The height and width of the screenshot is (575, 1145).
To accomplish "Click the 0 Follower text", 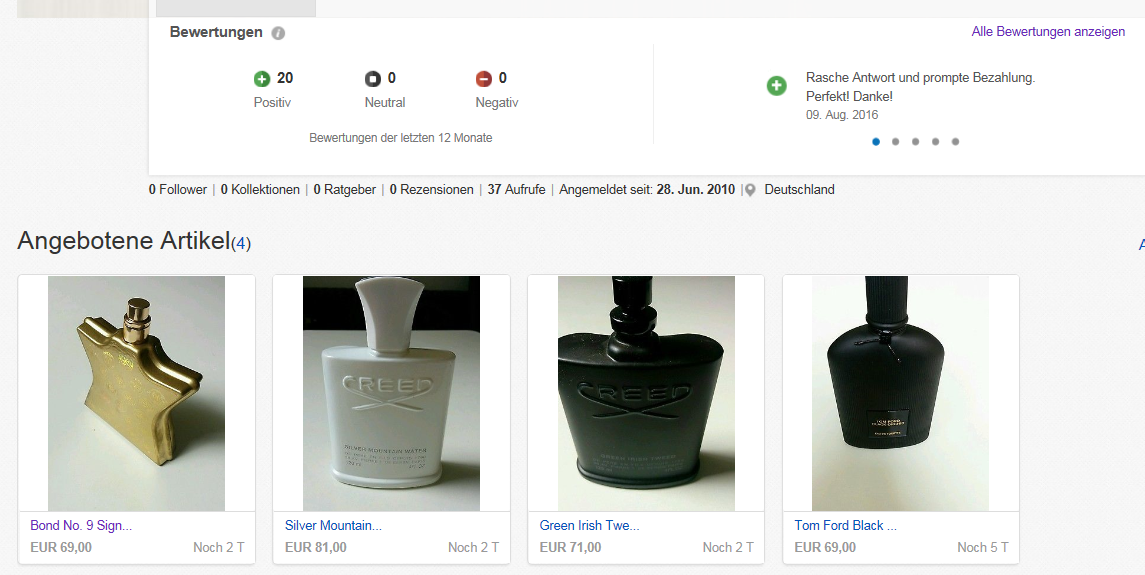I will point(177,190).
